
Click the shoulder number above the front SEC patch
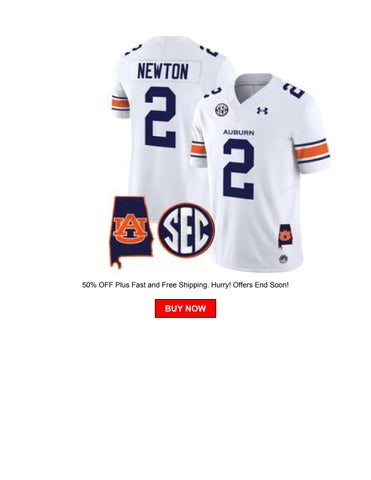click(213, 92)
